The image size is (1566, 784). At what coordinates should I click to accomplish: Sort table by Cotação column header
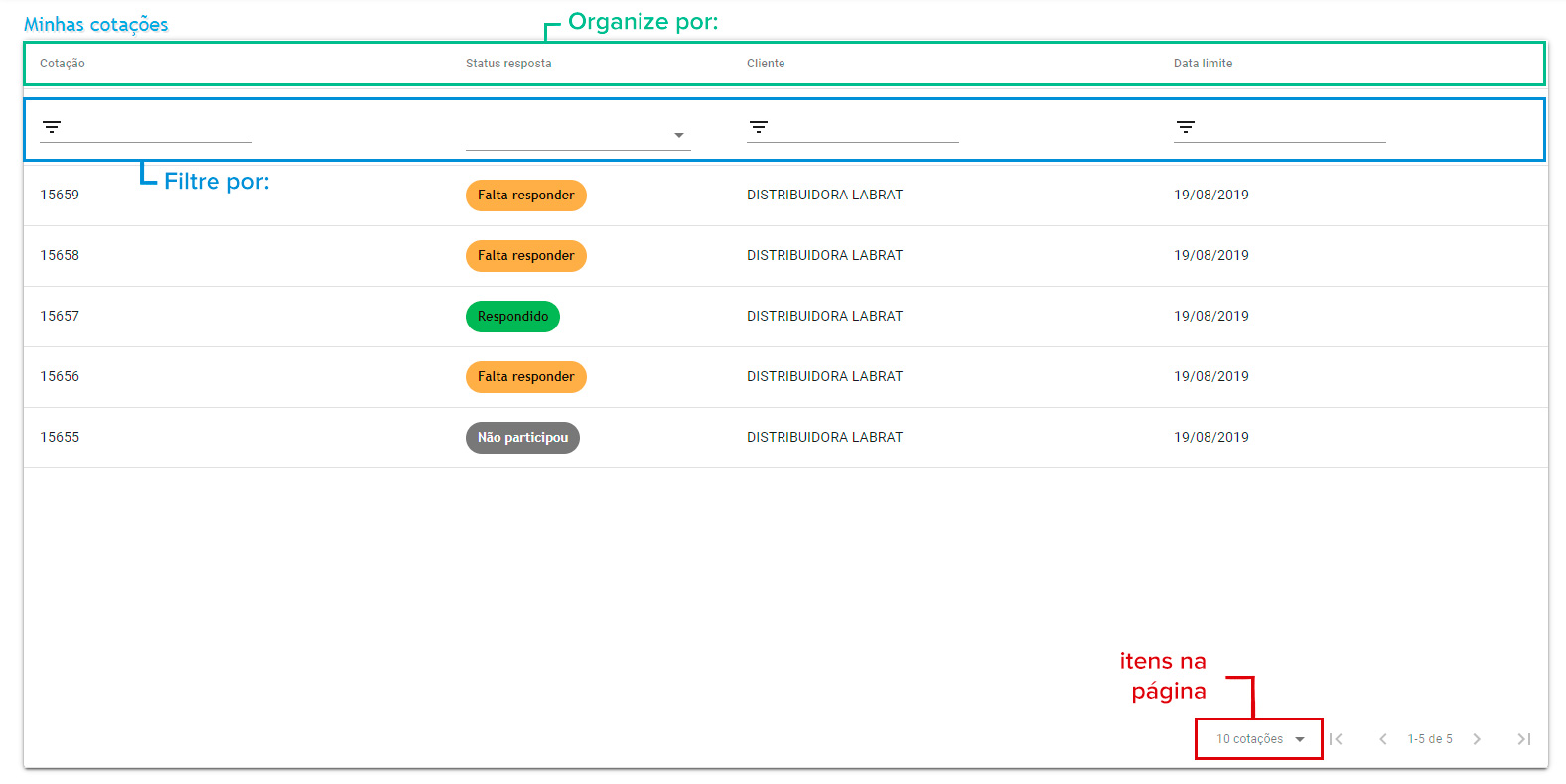coord(63,64)
